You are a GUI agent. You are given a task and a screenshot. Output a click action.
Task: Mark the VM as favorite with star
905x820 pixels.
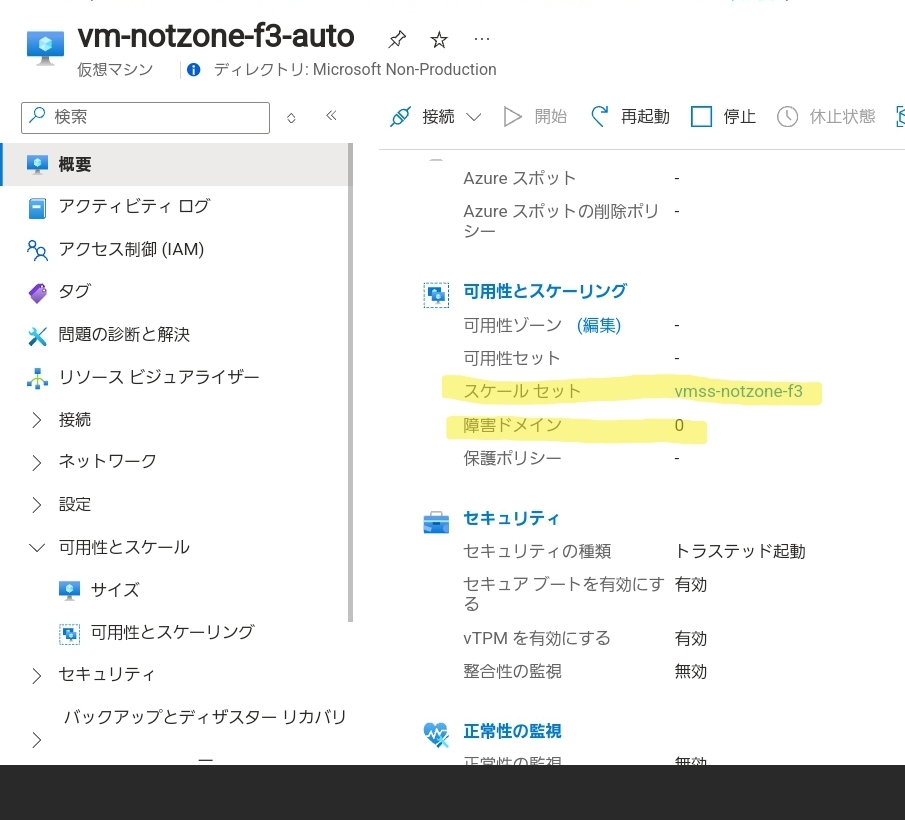[439, 39]
